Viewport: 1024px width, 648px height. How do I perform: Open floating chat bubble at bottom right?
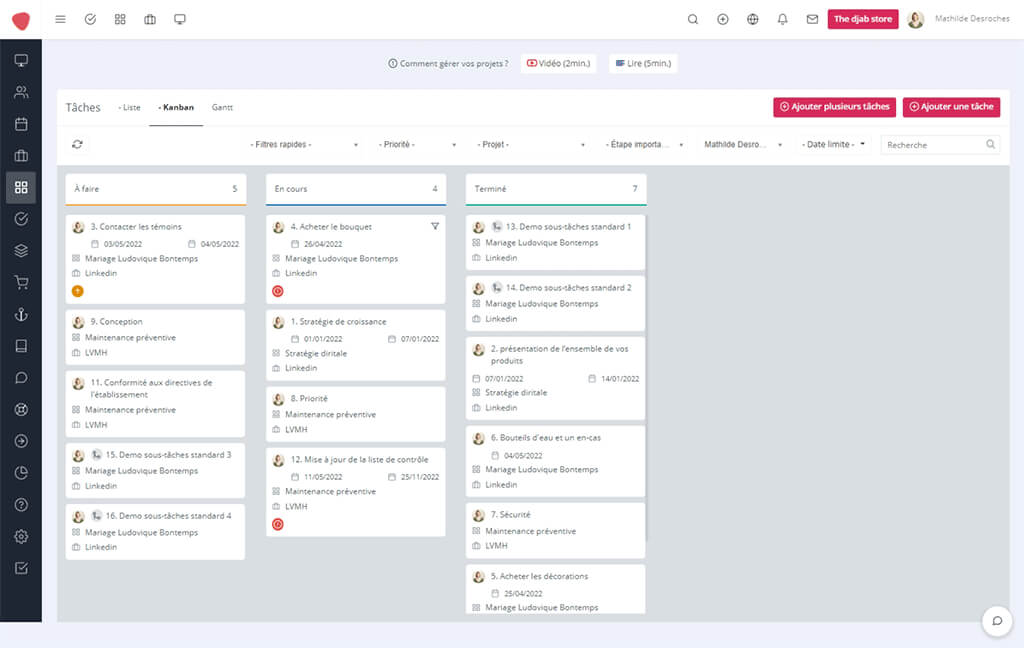click(x=997, y=621)
